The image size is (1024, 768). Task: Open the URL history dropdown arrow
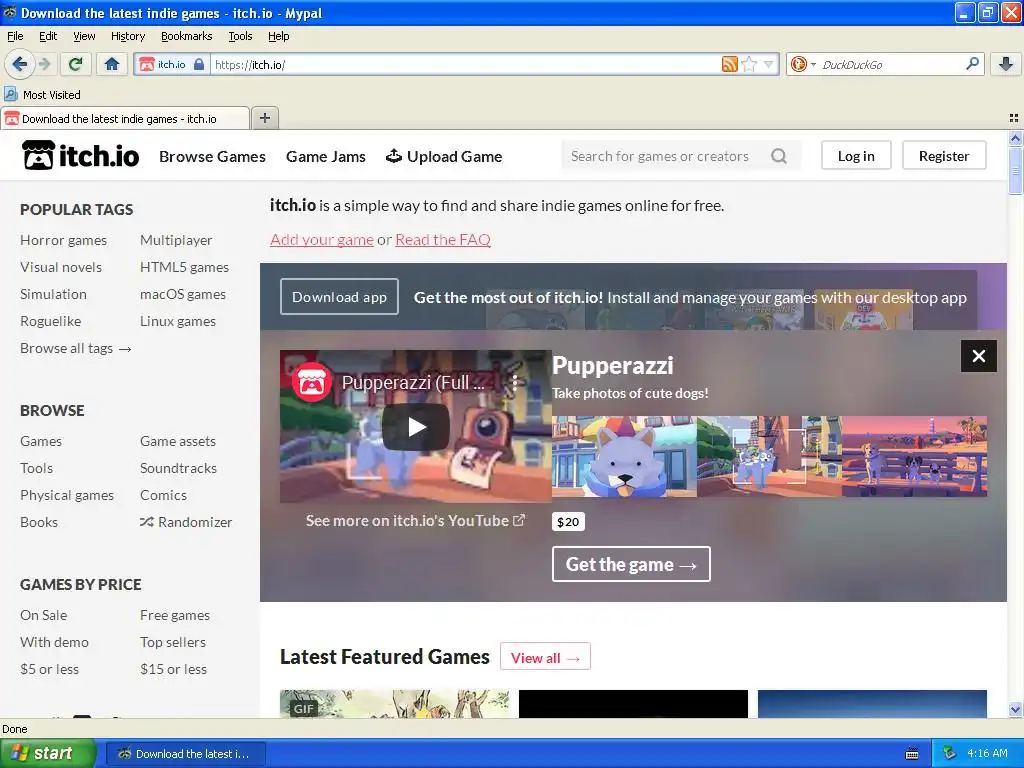(x=769, y=64)
